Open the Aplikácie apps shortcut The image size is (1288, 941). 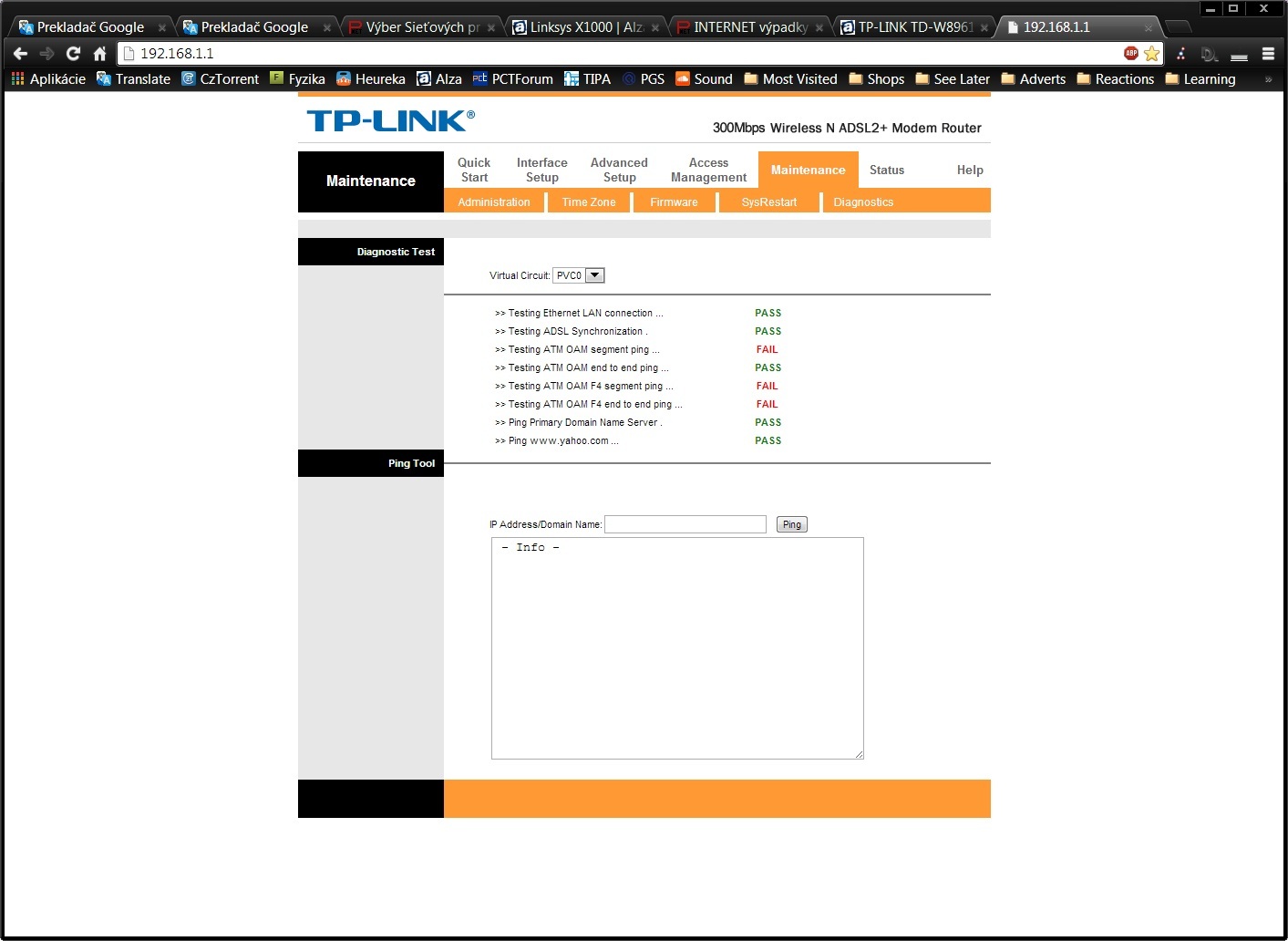48,79
